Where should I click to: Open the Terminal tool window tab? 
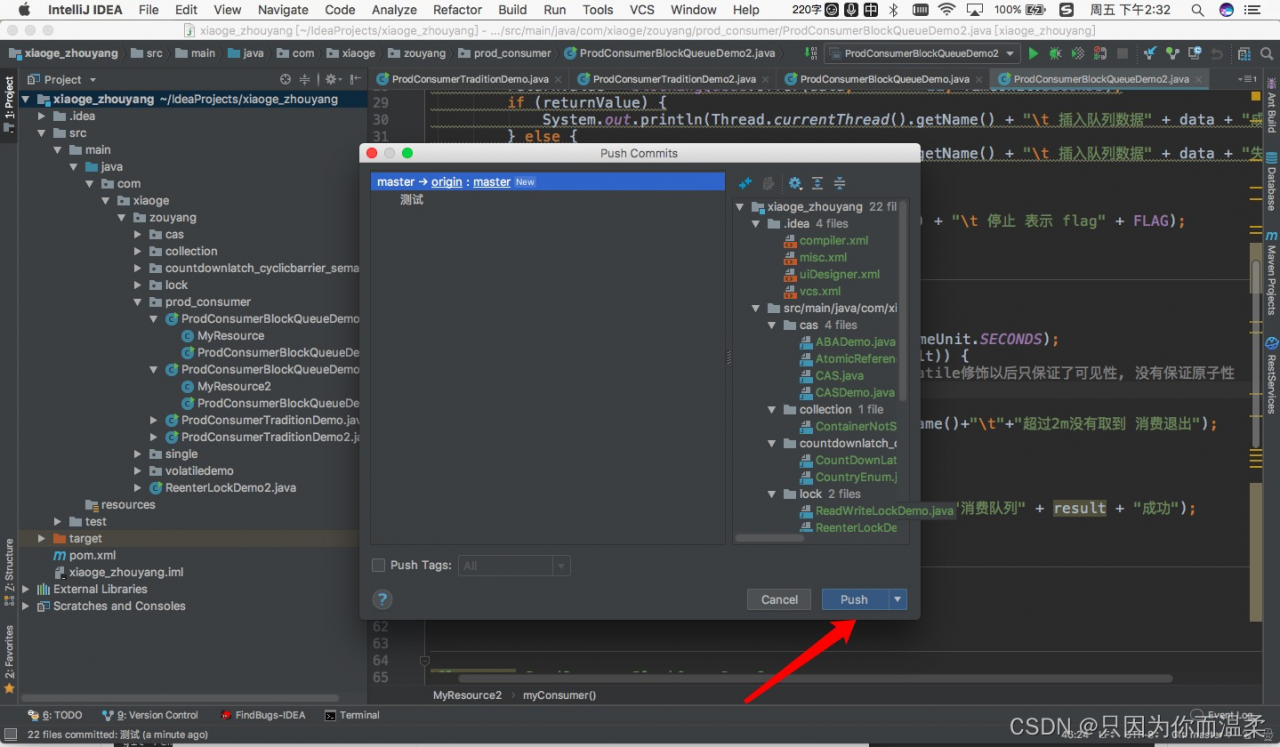point(352,715)
